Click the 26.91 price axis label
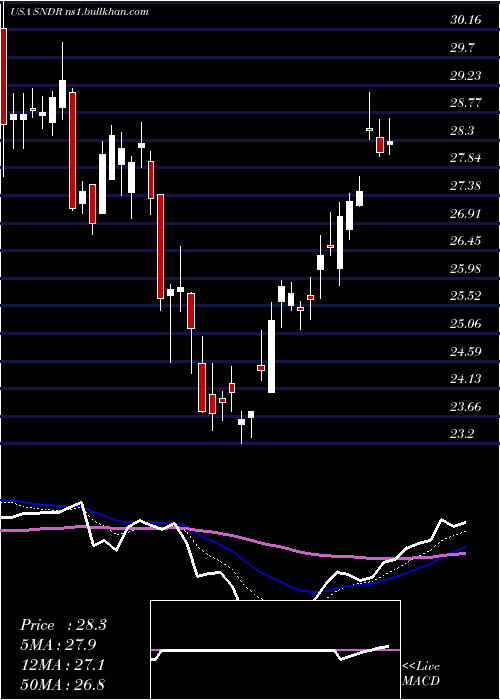Screen dimensions: 500x700 466,213
